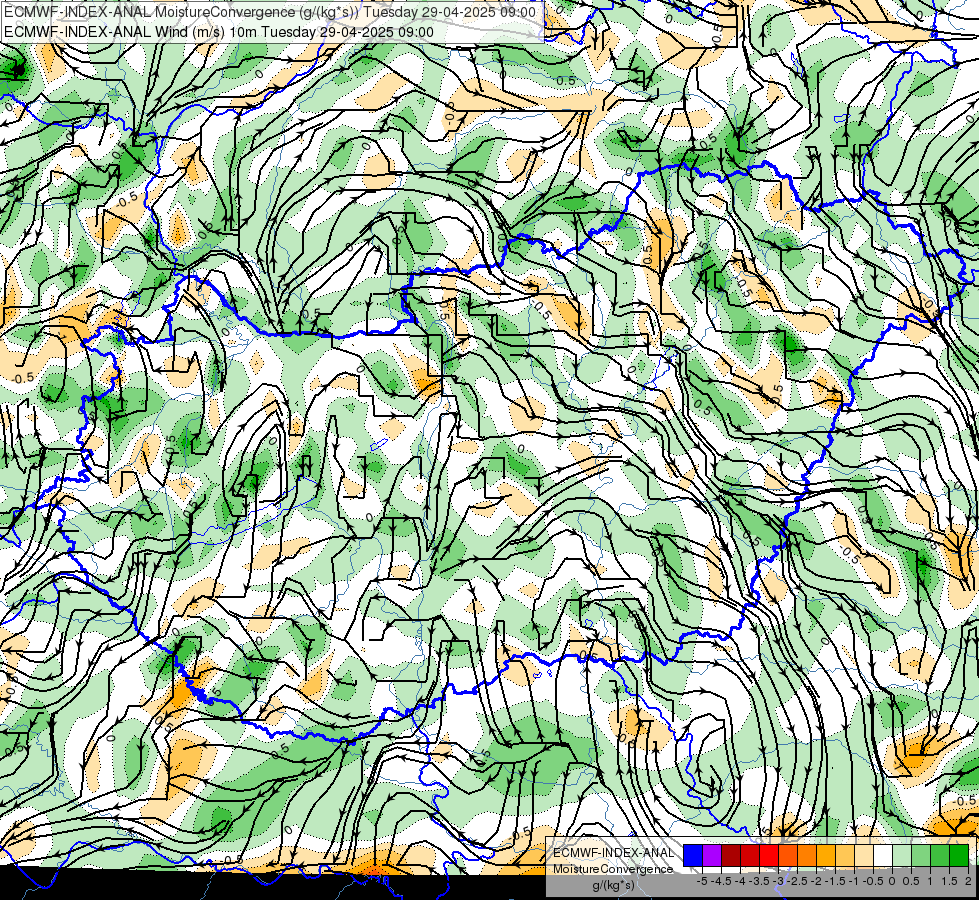Click the MoistureConvergence title line at the top
979x900 pixels.
(x=270, y=12)
